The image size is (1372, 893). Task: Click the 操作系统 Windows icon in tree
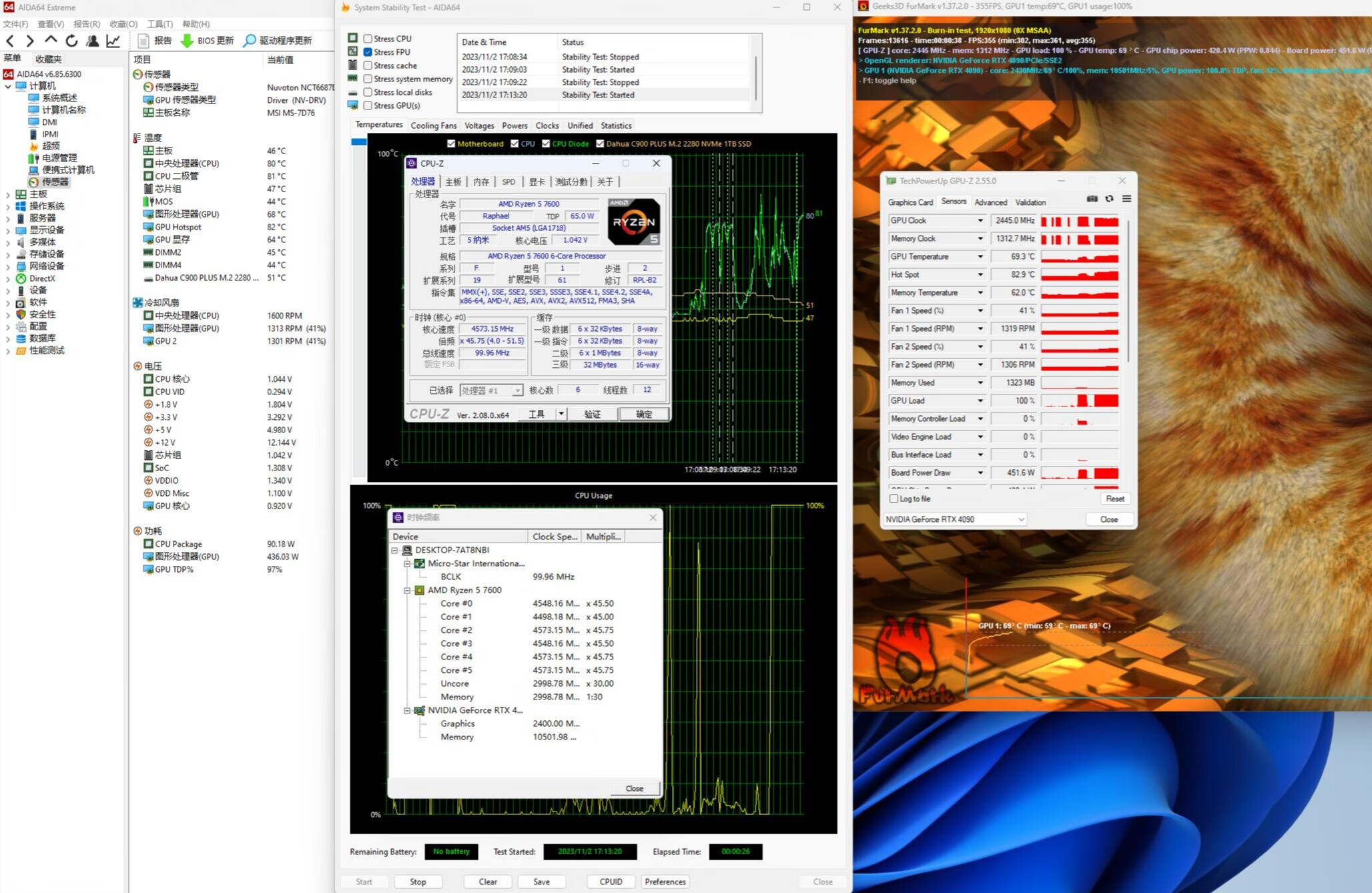(x=21, y=206)
